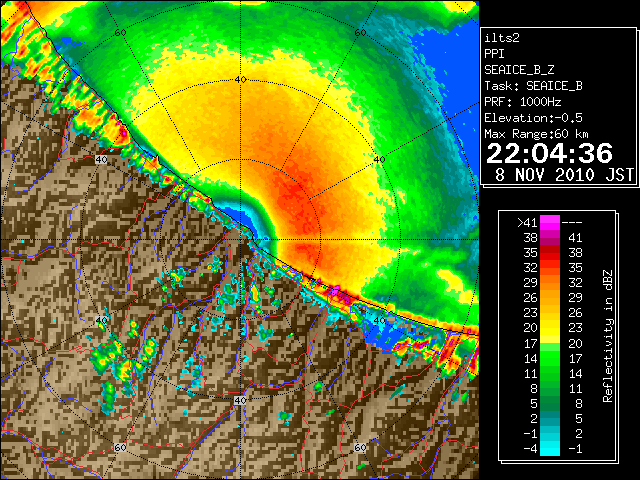Image resolution: width=640 pixels, height=480 pixels.
Task: Click the "PRF: 1000Hz" value
Action: 522,102
